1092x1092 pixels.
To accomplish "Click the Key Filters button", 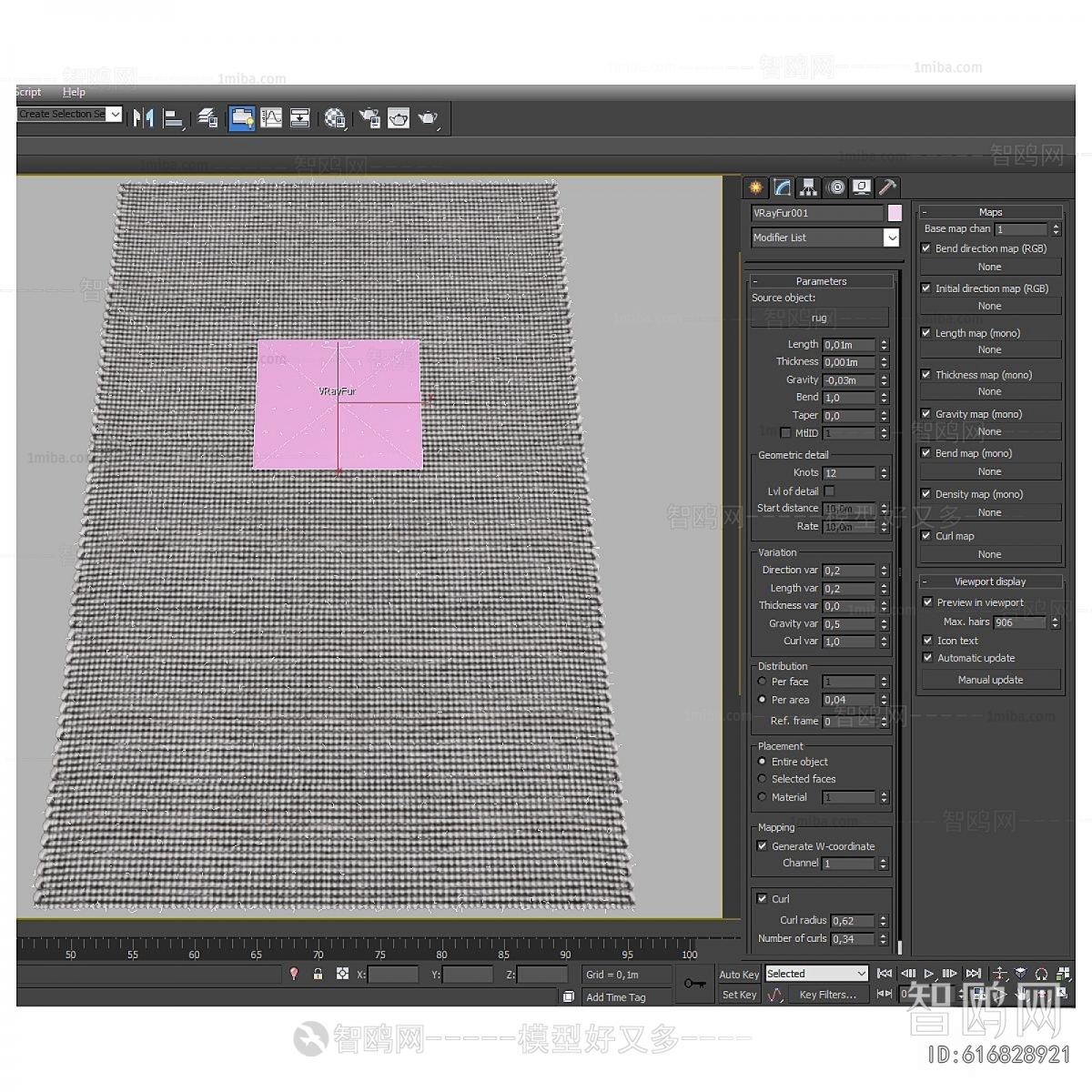I will pyautogui.click(x=827, y=994).
